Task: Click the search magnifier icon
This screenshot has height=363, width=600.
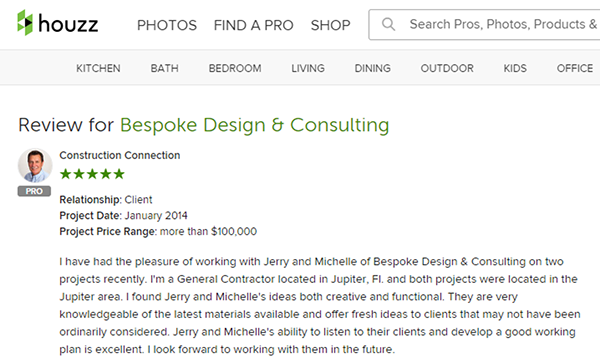Action: tap(388, 24)
